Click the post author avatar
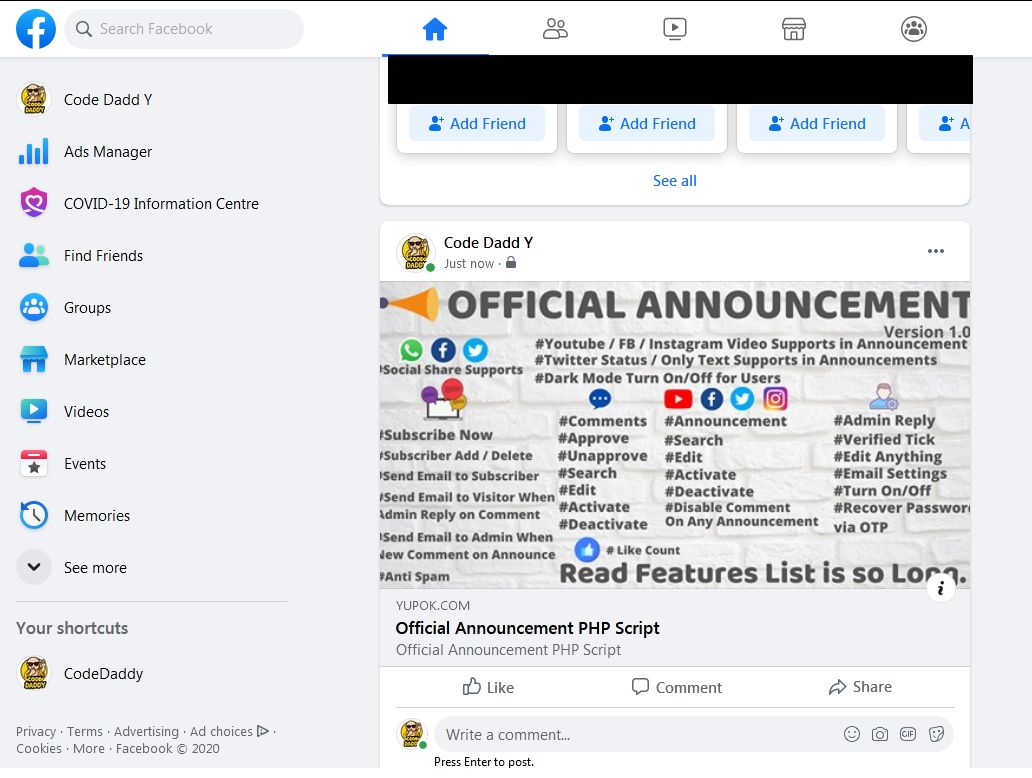Image resolution: width=1032 pixels, height=778 pixels. [415, 252]
